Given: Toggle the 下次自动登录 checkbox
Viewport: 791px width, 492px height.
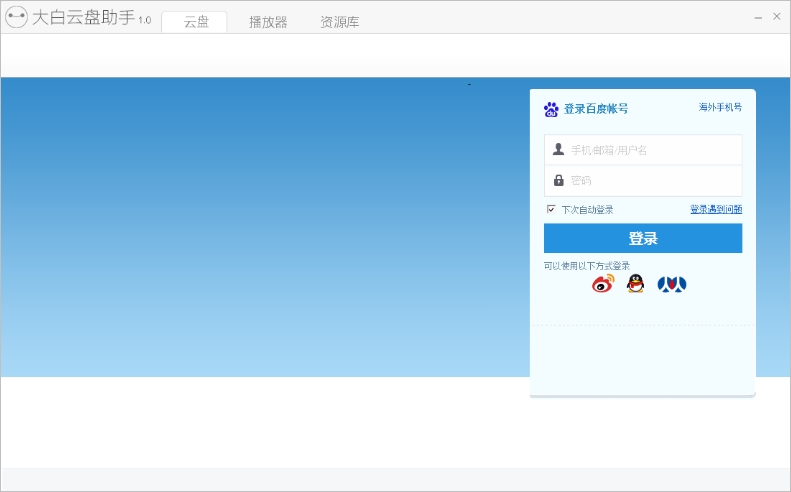Looking at the screenshot, I should pos(551,209).
